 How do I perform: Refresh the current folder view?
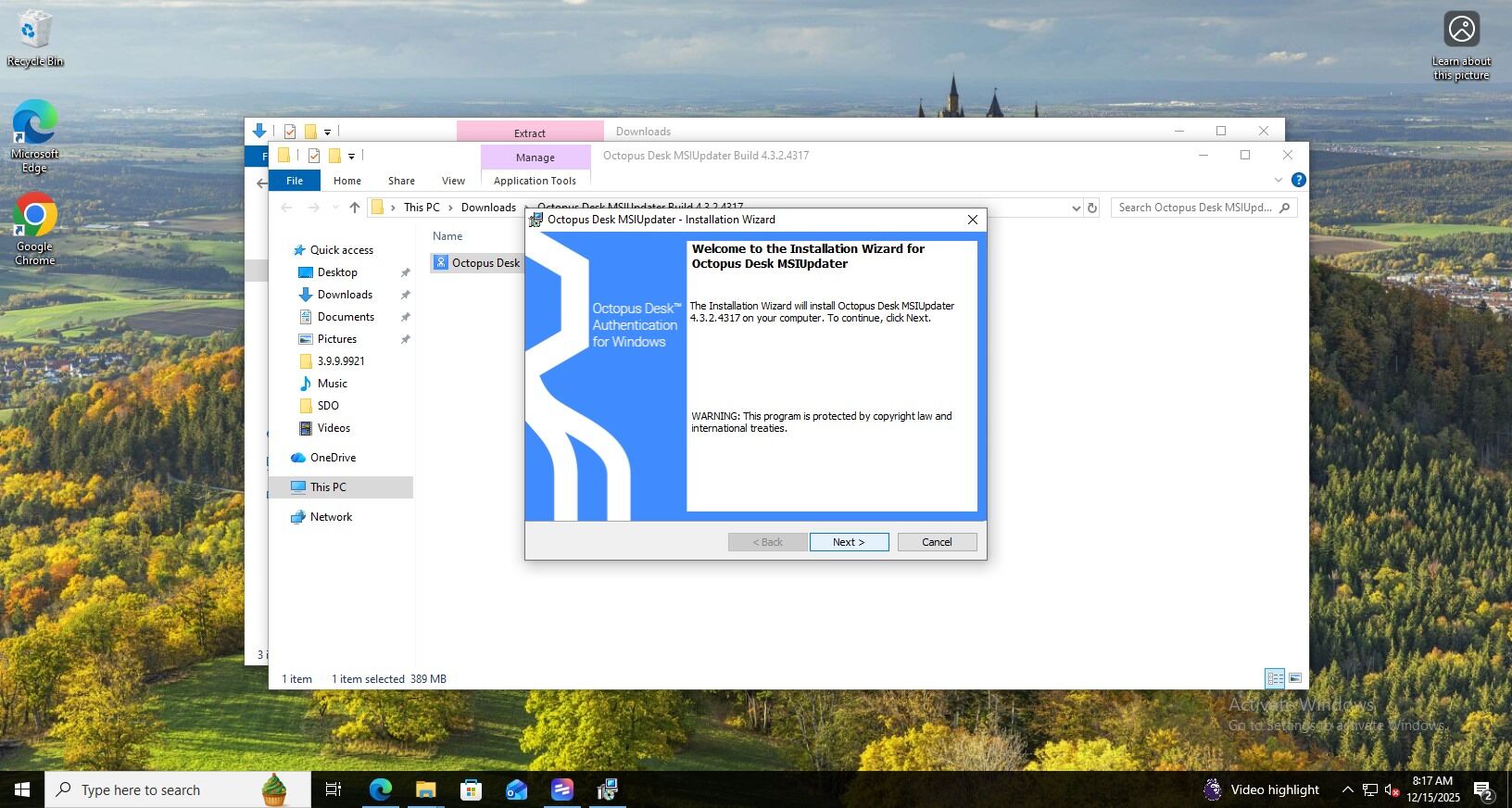tap(1092, 208)
